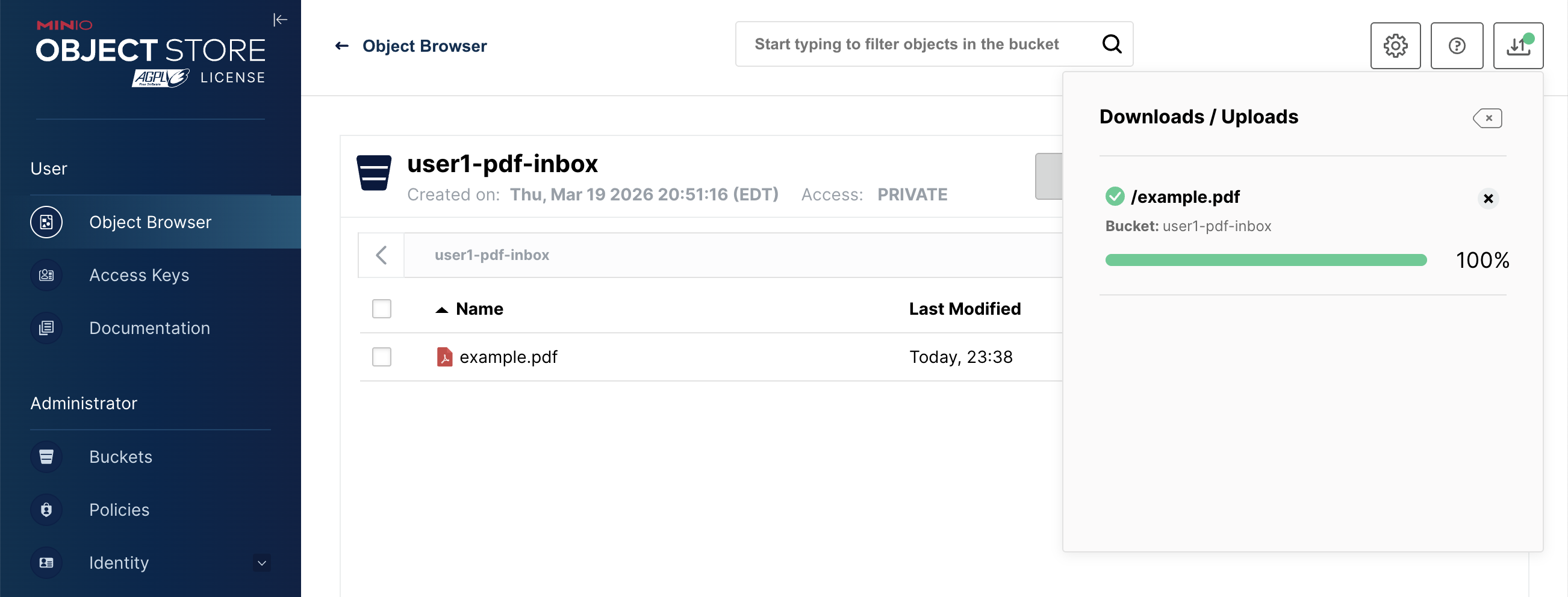The image size is (1568, 597).
Task: Dismiss the example.pdf upload entry
Action: pyautogui.click(x=1488, y=200)
